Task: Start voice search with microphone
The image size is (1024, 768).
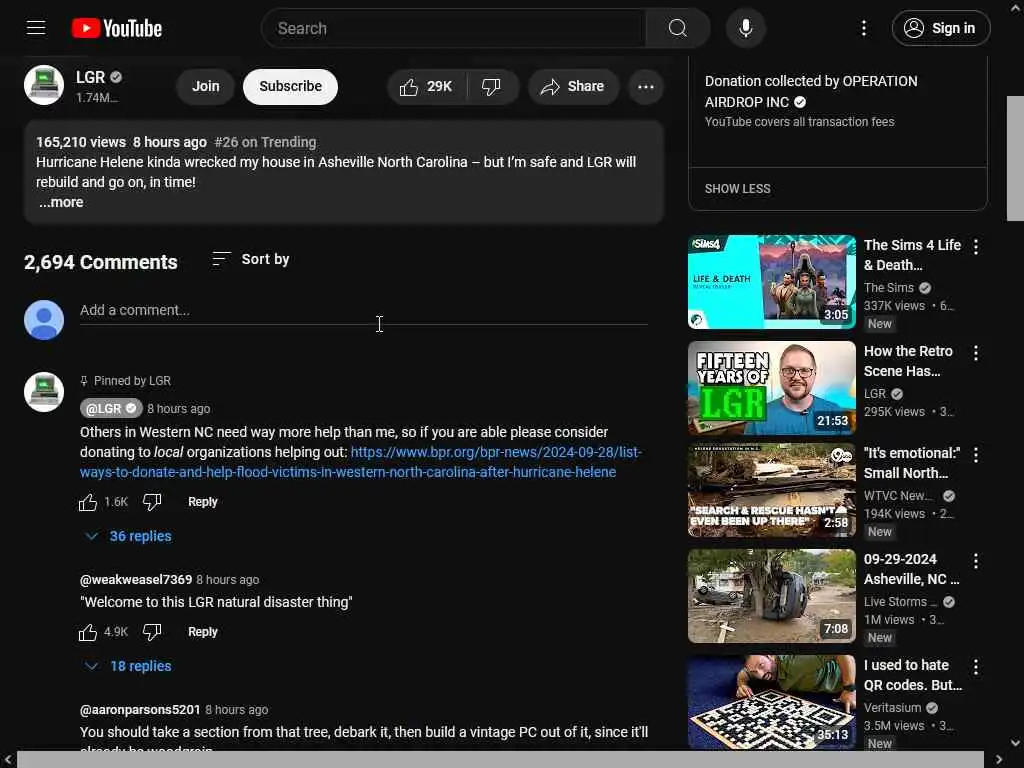Action: pyautogui.click(x=745, y=28)
